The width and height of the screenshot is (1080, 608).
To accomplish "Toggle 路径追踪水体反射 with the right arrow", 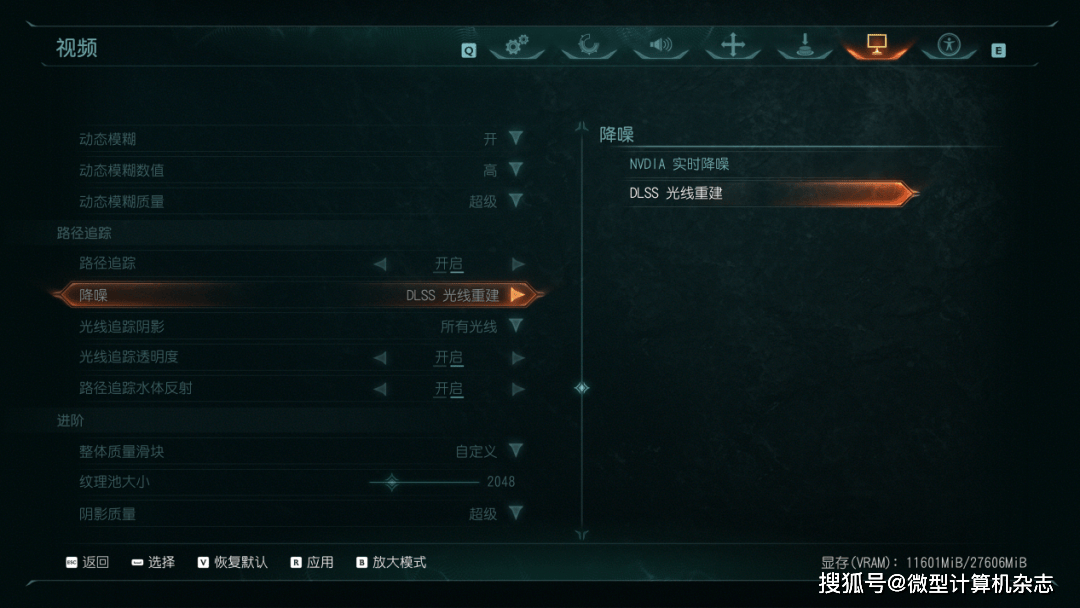I will 518,389.
